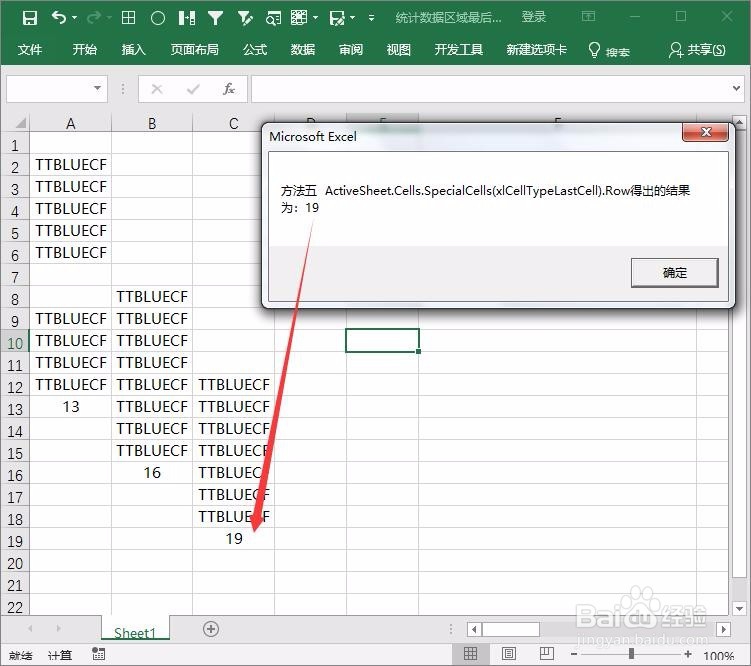Switch to Page Layout view icon
751x666 pixels.
509,654
